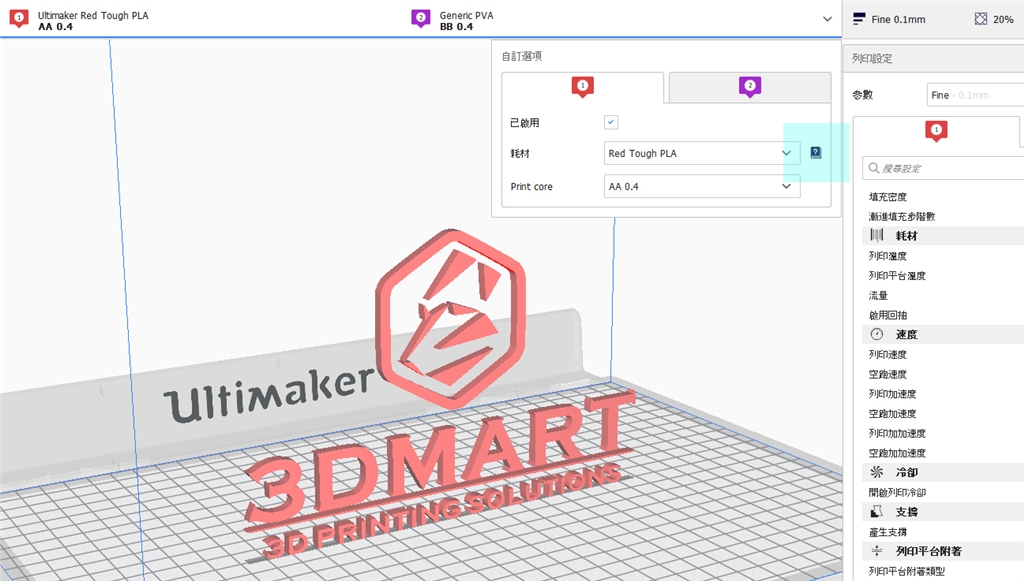Click the extruder 1 icon in top bar
Screen dimensions: 1024x581
[x=19, y=19]
